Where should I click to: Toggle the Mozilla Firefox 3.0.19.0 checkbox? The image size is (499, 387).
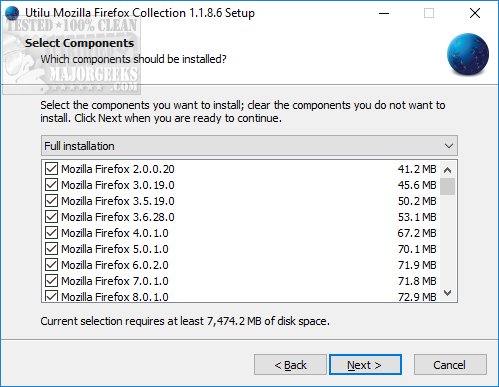click(51, 185)
